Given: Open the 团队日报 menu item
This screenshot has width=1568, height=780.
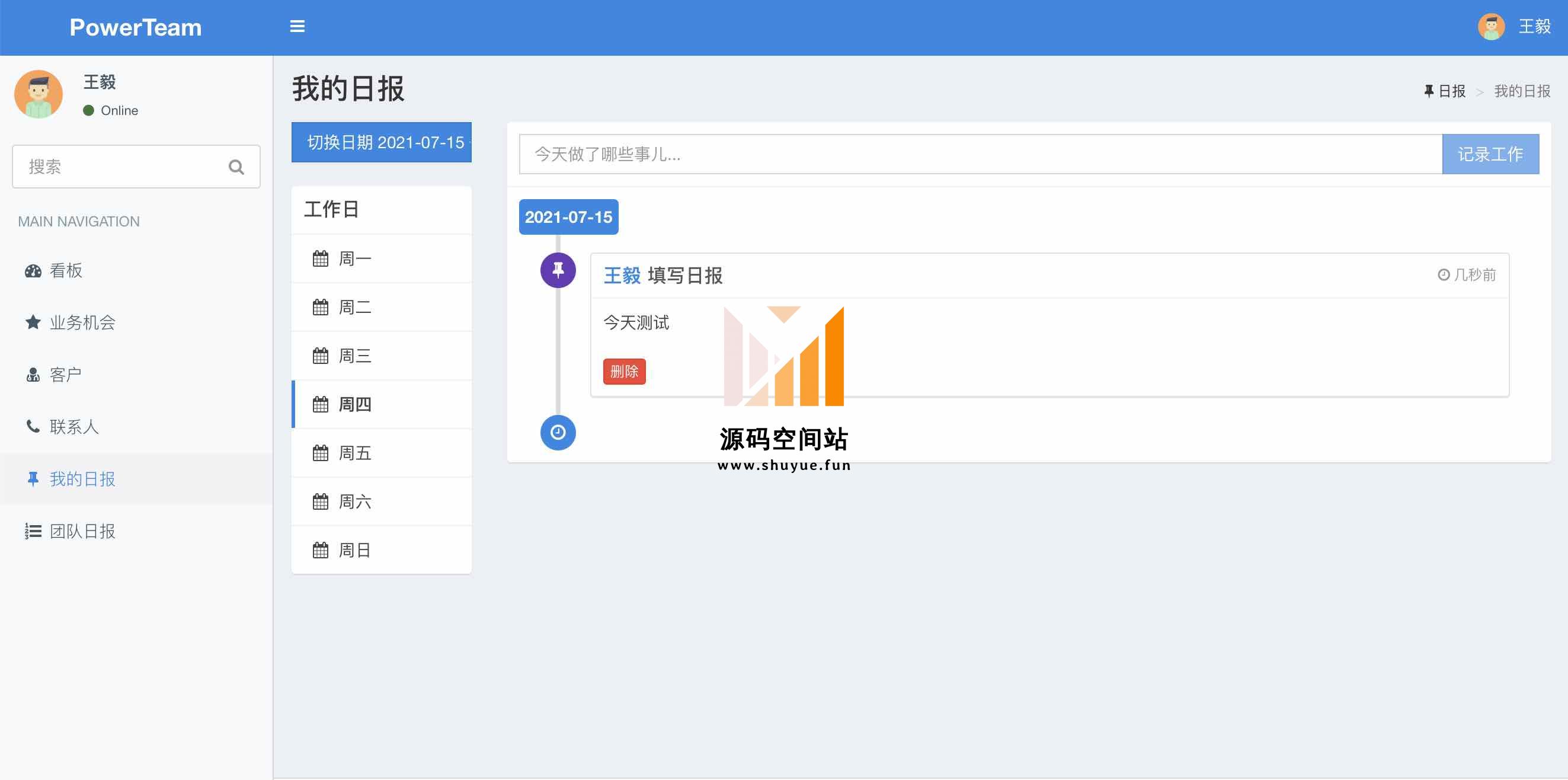Looking at the screenshot, I should [x=136, y=532].
